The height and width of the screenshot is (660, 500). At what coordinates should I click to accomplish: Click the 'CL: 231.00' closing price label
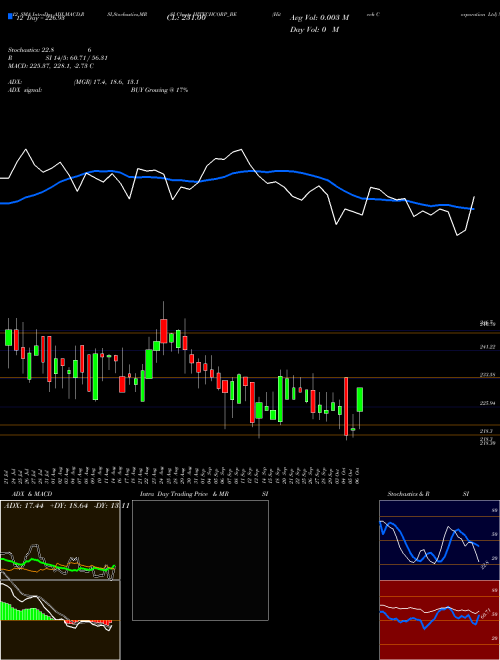186,18
